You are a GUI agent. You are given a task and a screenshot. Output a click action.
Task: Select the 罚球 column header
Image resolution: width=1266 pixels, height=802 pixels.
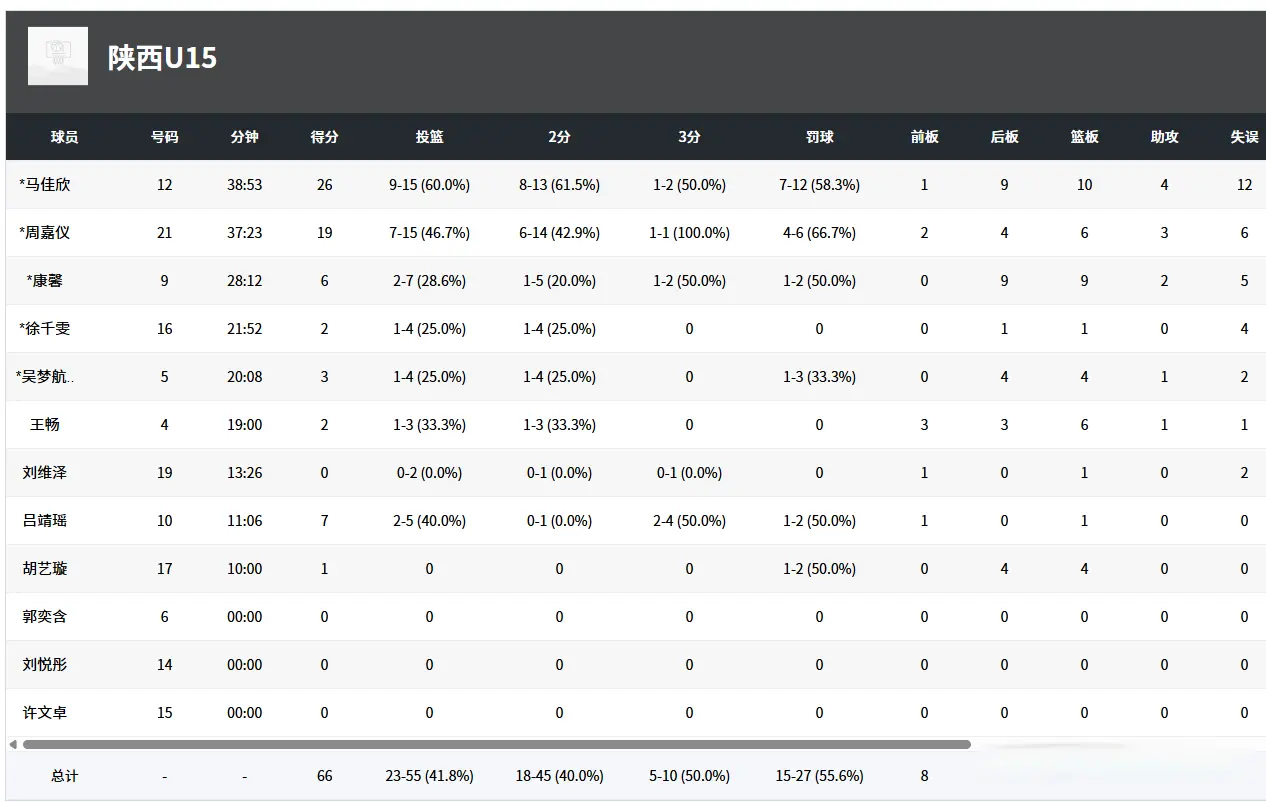pyautogui.click(x=819, y=137)
